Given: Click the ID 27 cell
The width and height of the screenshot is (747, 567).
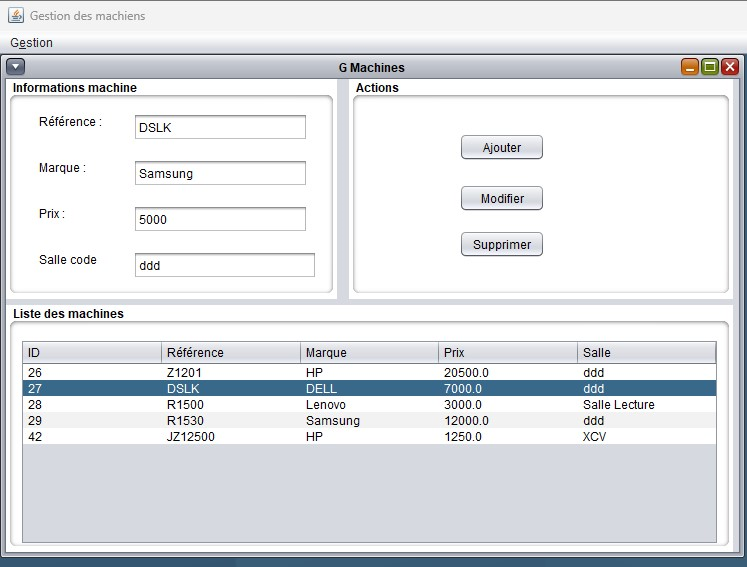Looking at the screenshot, I should point(92,388).
